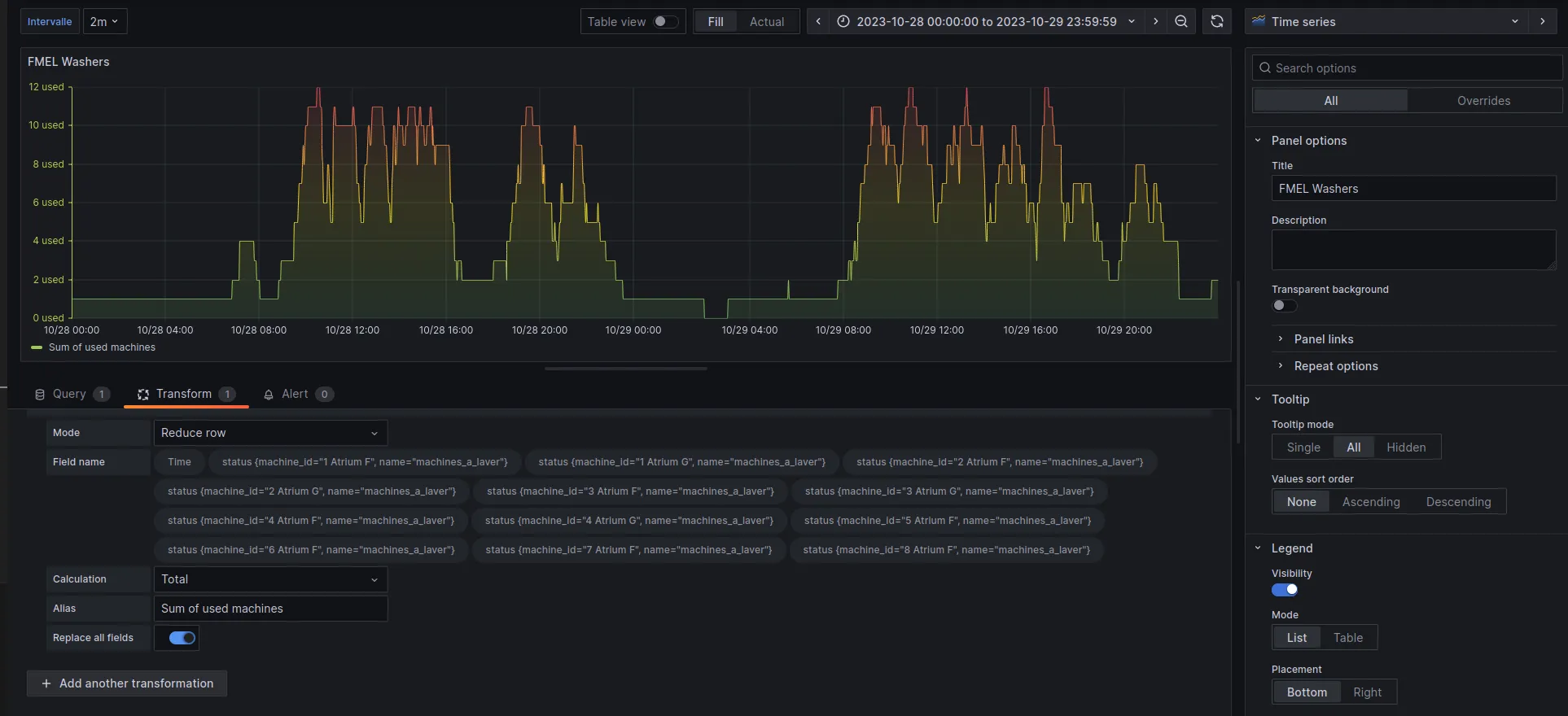Click the clock icon in time picker
1568x716 pixels.
tap(843, 22)
